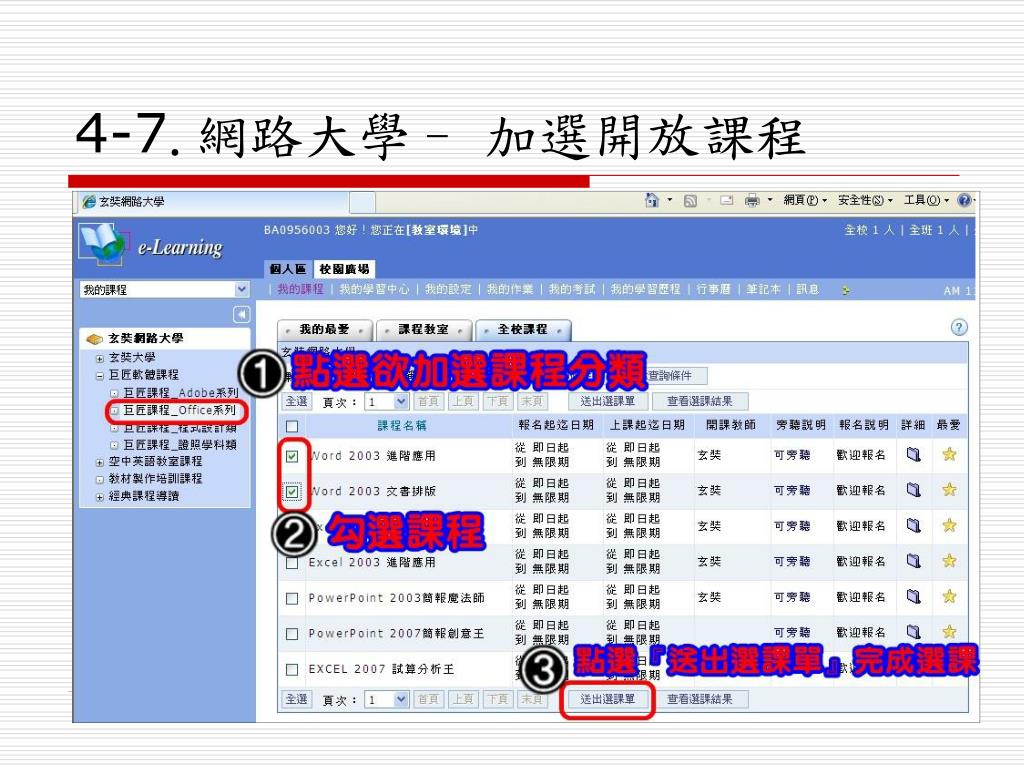This screenshot has height=768, width=1024.
Task: Open the upper 頁次 page number dropdown
Action: [x=387, y=402]
